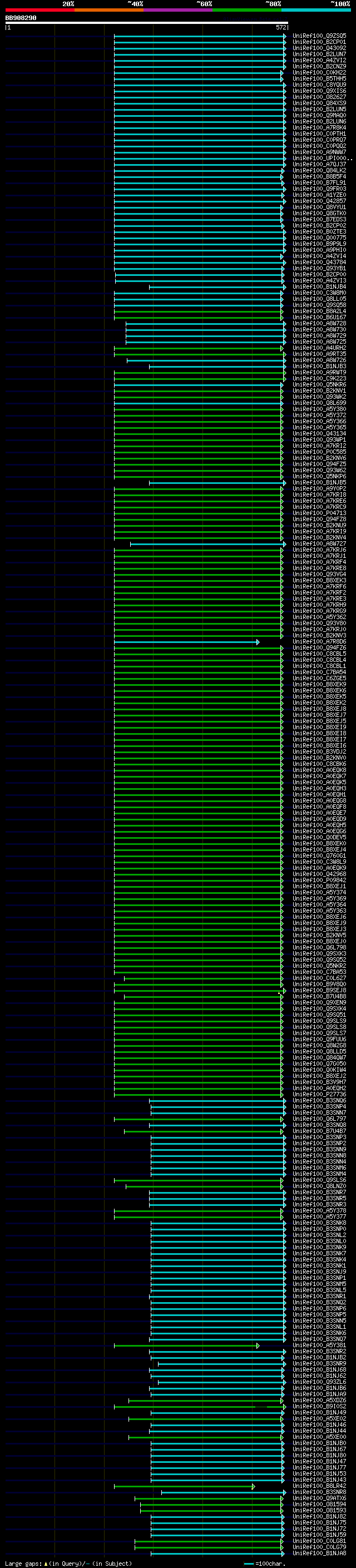Viewport: 356px width, 1568px height.
Task: Click the 'Large gaps' legend text
Action: [23, 1563]
